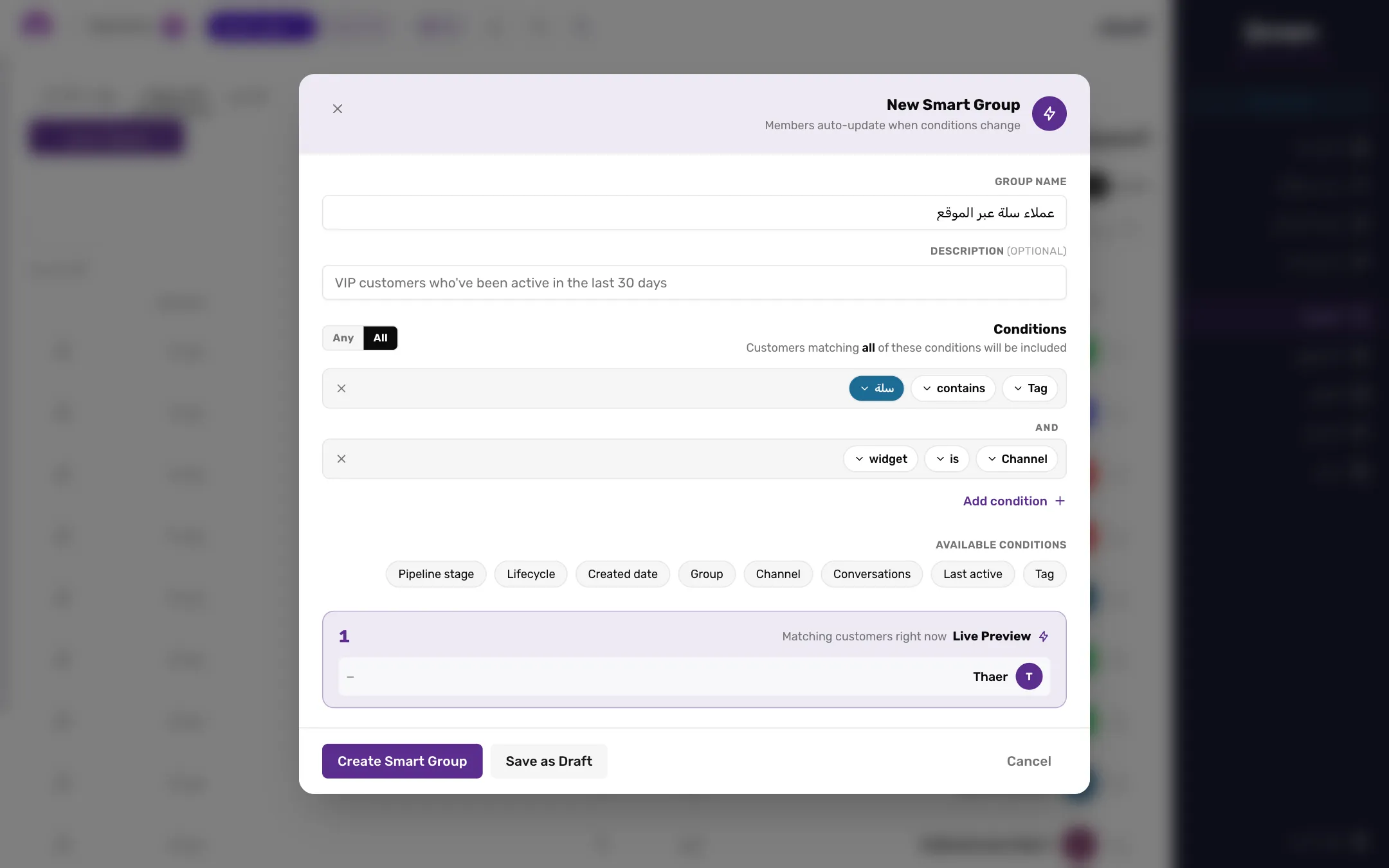Open the widget value dropdown
Image resolution: width=1389 pixels, height=868 pixels.
(880, 459)
